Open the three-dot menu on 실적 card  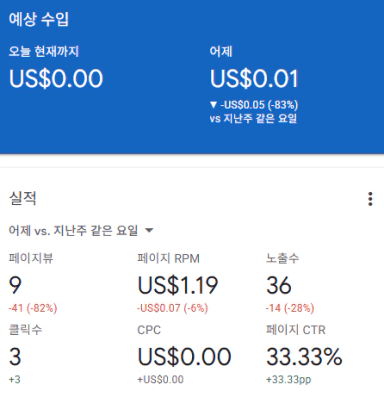pos(370,199)
